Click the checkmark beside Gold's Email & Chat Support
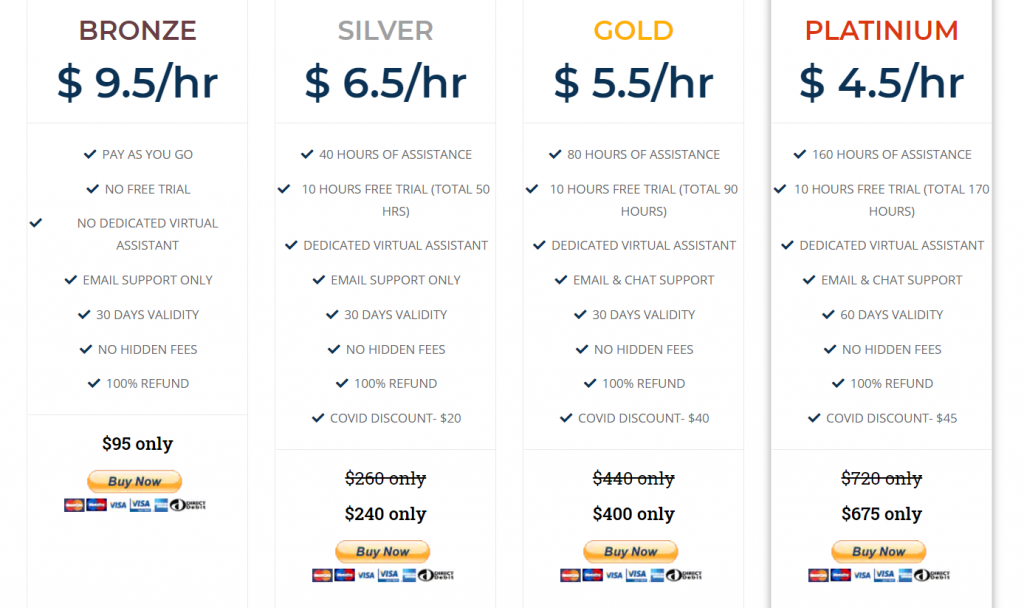This screenshot has width=1024, height=608. click(562, 280)
